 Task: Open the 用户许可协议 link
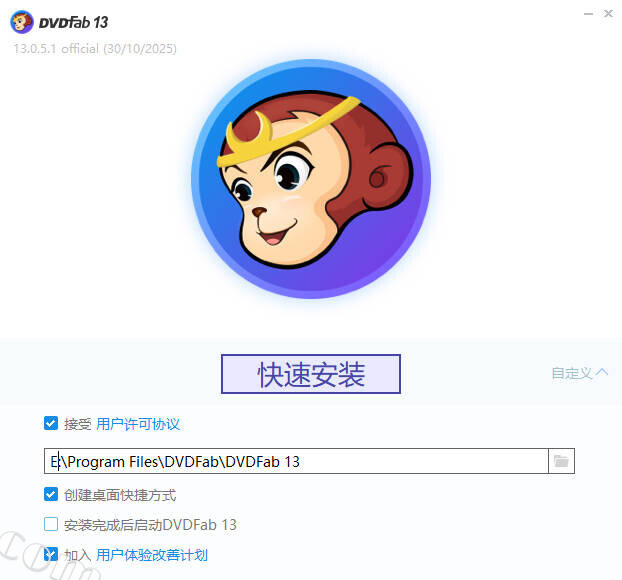pos(138,424)
